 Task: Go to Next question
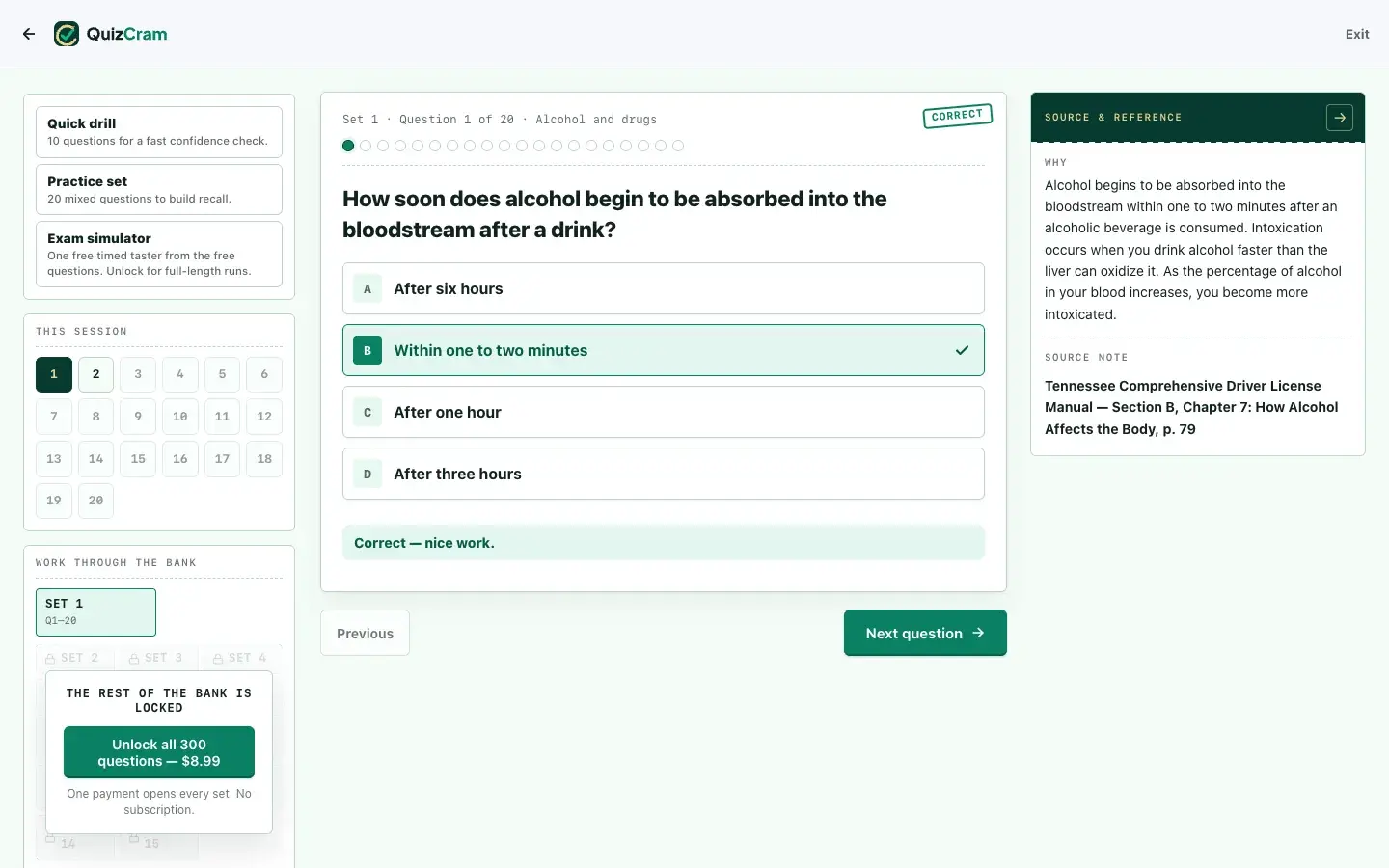tap(925, 633)
